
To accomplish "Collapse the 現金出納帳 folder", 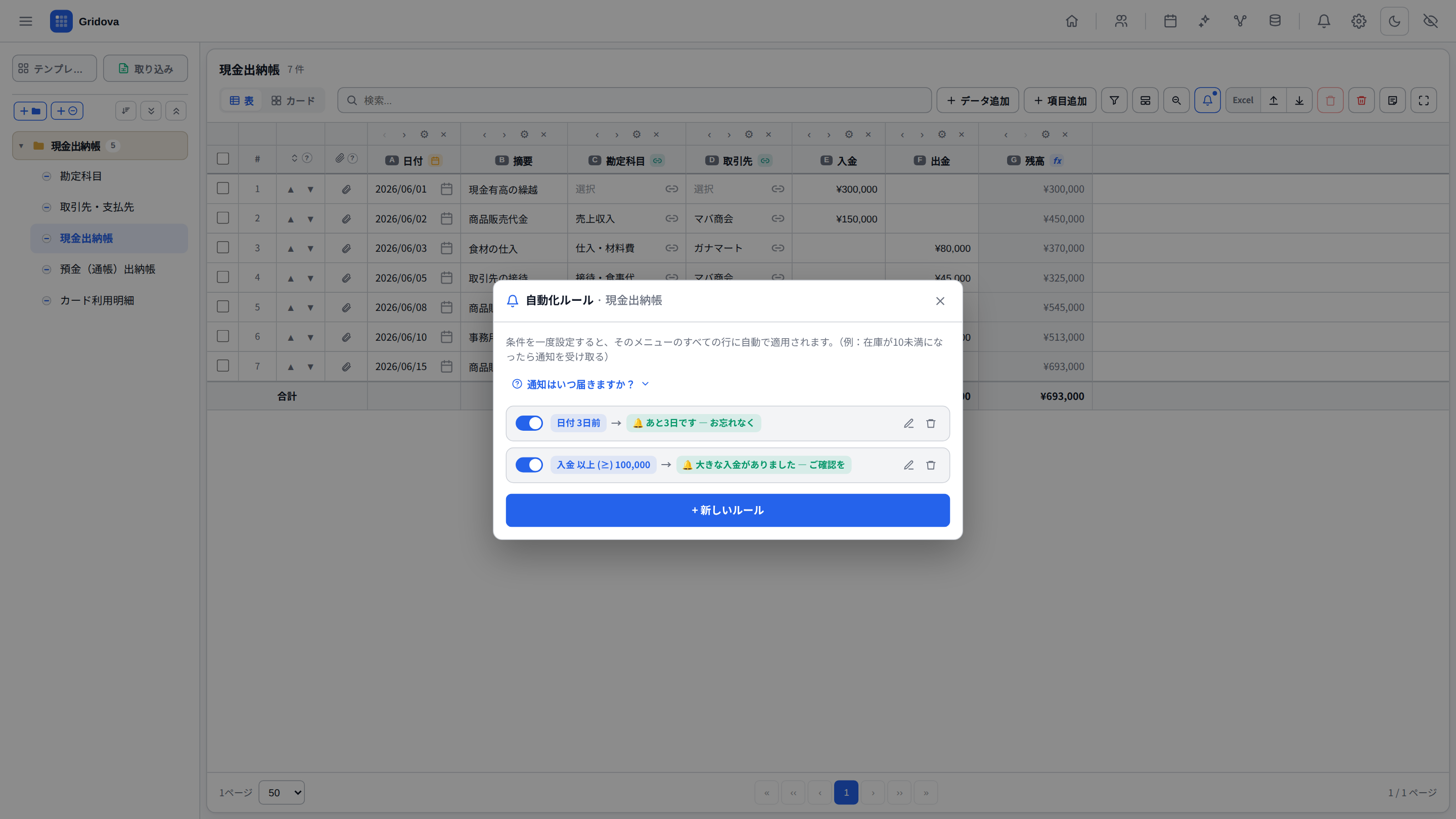I will [21, 146].
